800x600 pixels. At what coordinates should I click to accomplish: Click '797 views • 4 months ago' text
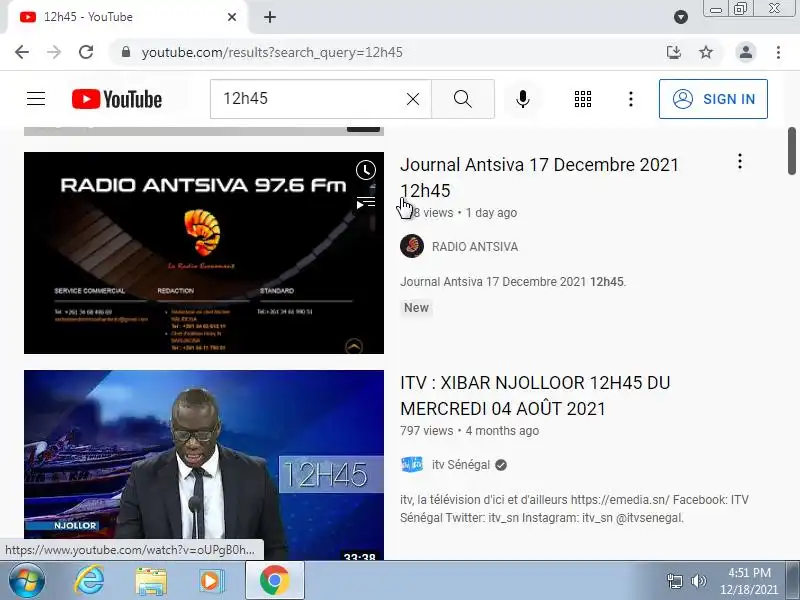[469, 431]
